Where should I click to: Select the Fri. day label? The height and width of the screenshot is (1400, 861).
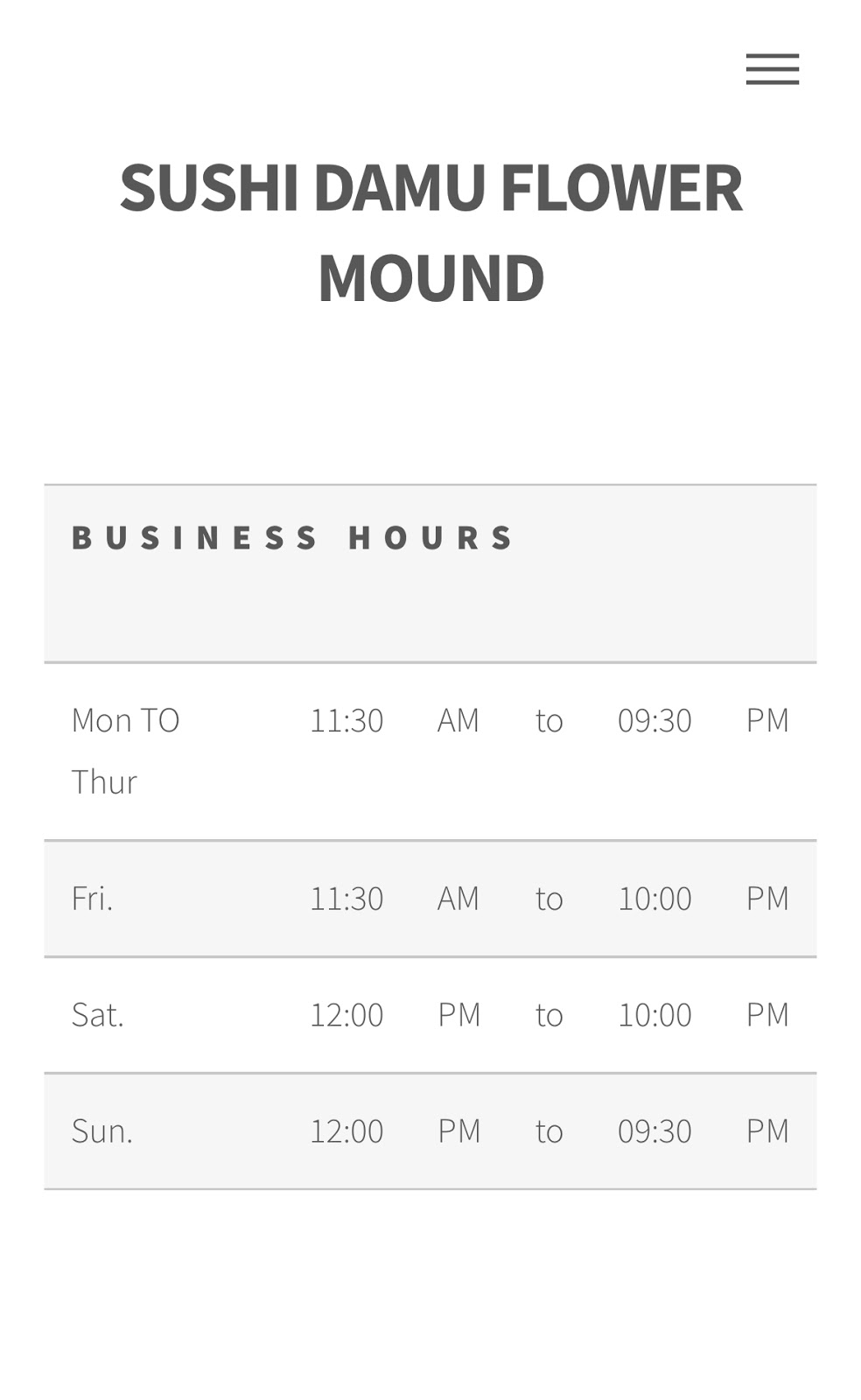(x=93, y=899)
